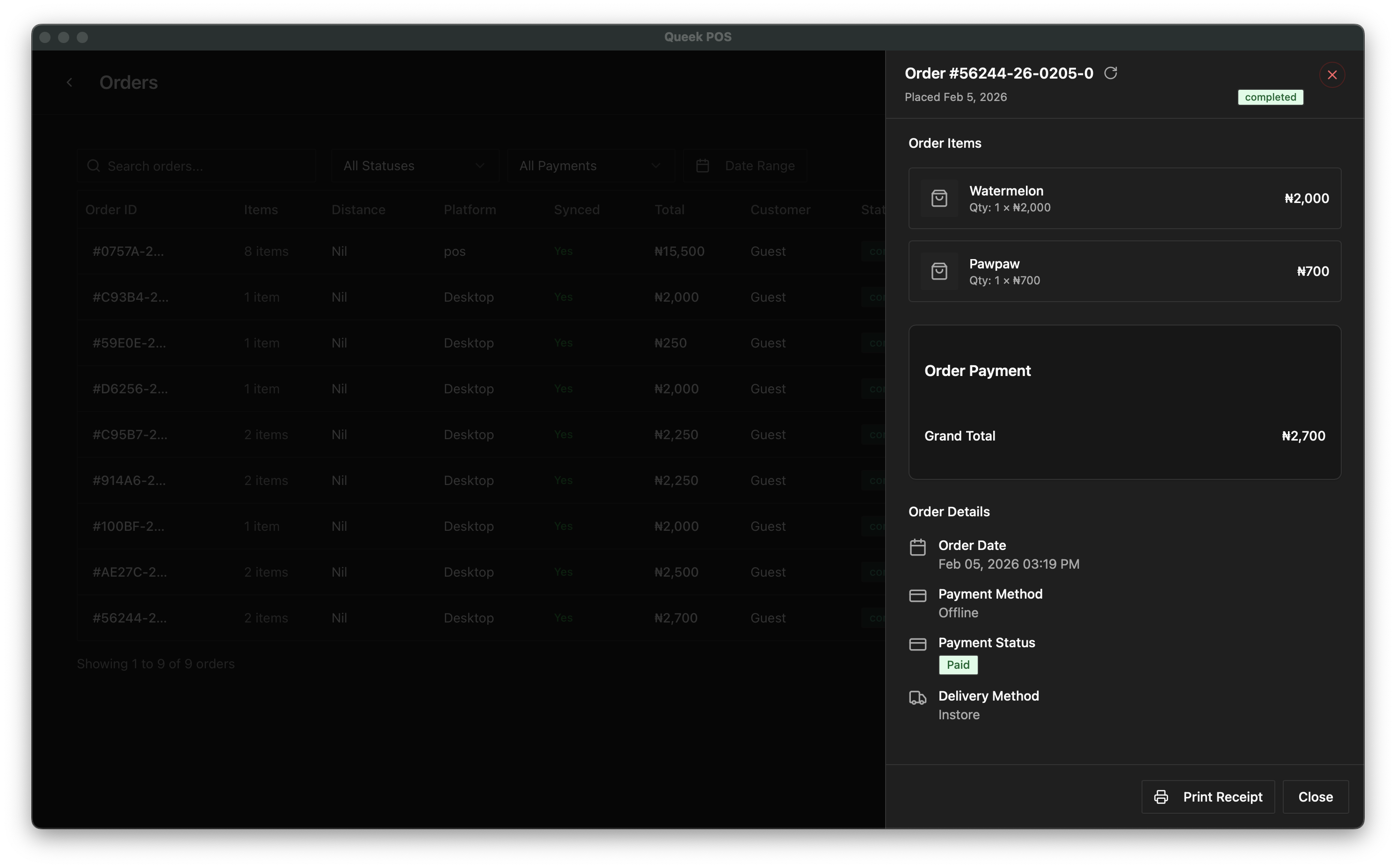Viewport: 1396px width, 868px height.
Task: Select order row #100BF-2...
Action: click(x=481, y=527)
